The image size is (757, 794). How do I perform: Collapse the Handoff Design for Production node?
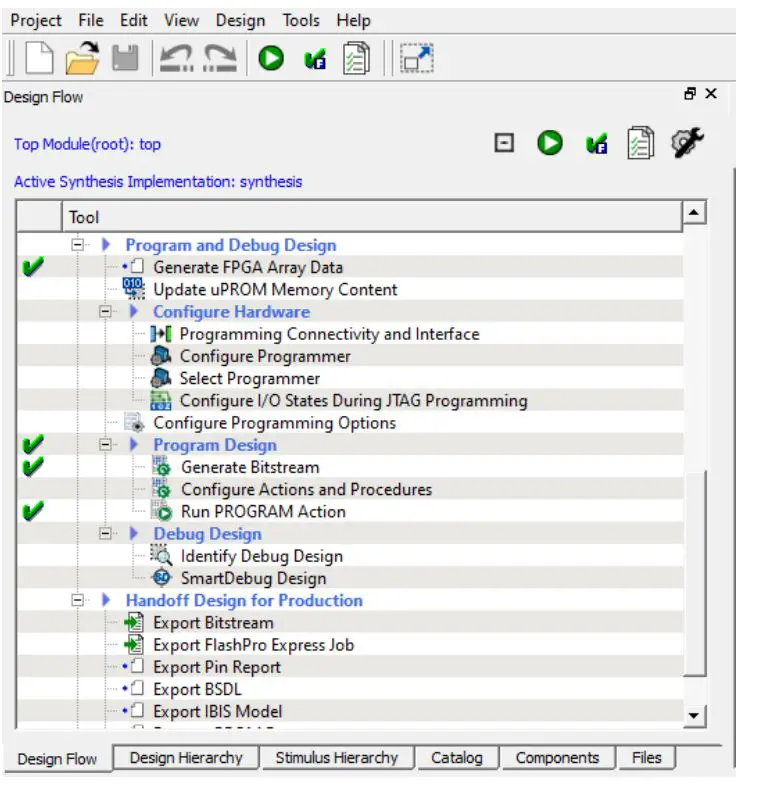77,600
